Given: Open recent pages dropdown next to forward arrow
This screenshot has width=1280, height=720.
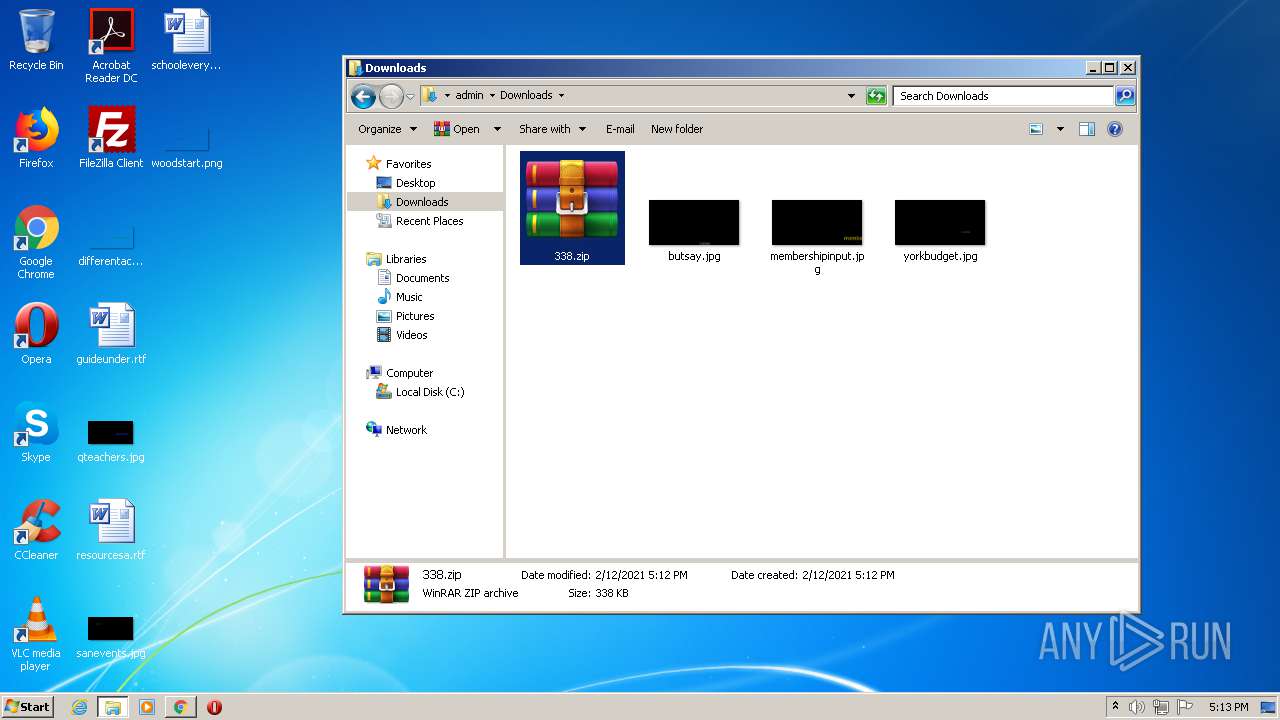Looking at the screenshot, I should (410, 96).
